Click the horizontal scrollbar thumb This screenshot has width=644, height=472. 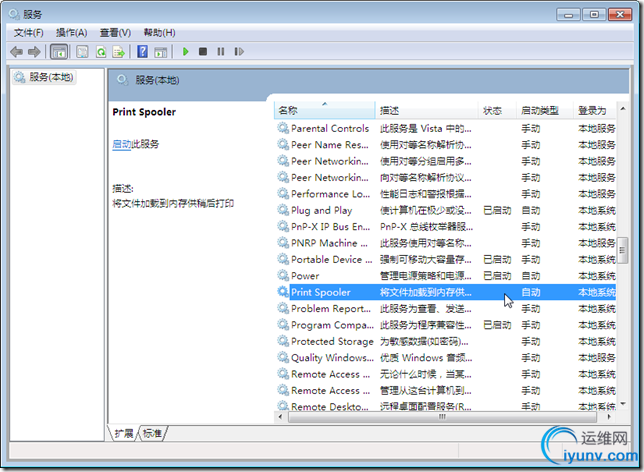[x=442, y=417]
